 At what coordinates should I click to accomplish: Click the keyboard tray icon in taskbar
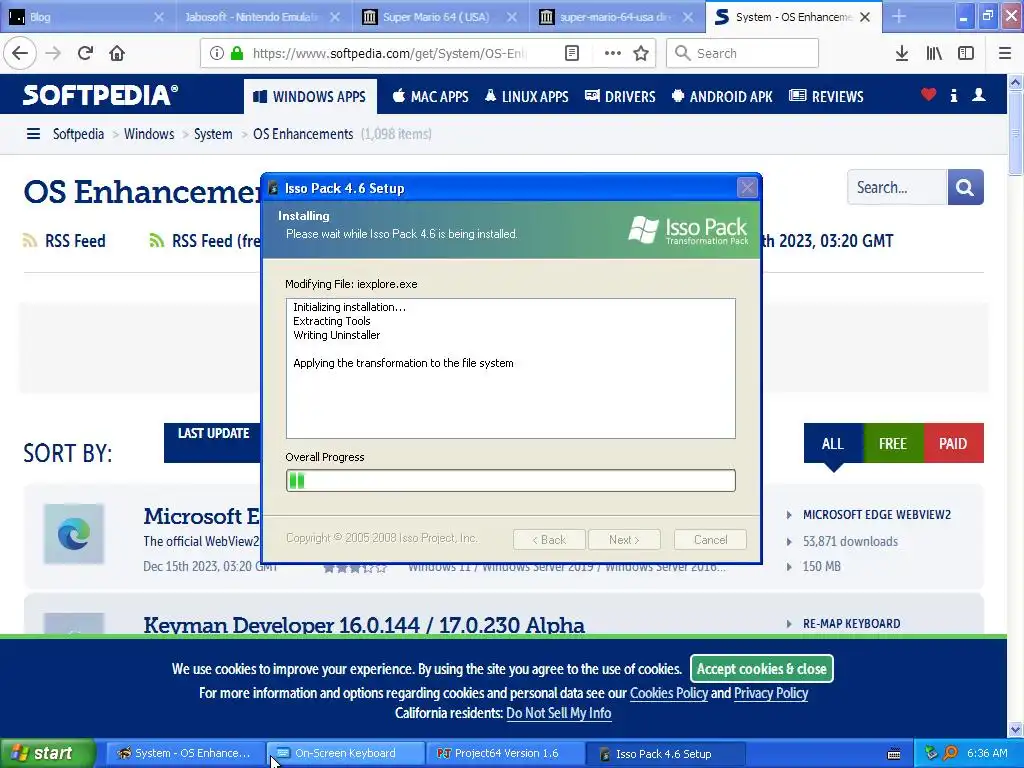894,754
